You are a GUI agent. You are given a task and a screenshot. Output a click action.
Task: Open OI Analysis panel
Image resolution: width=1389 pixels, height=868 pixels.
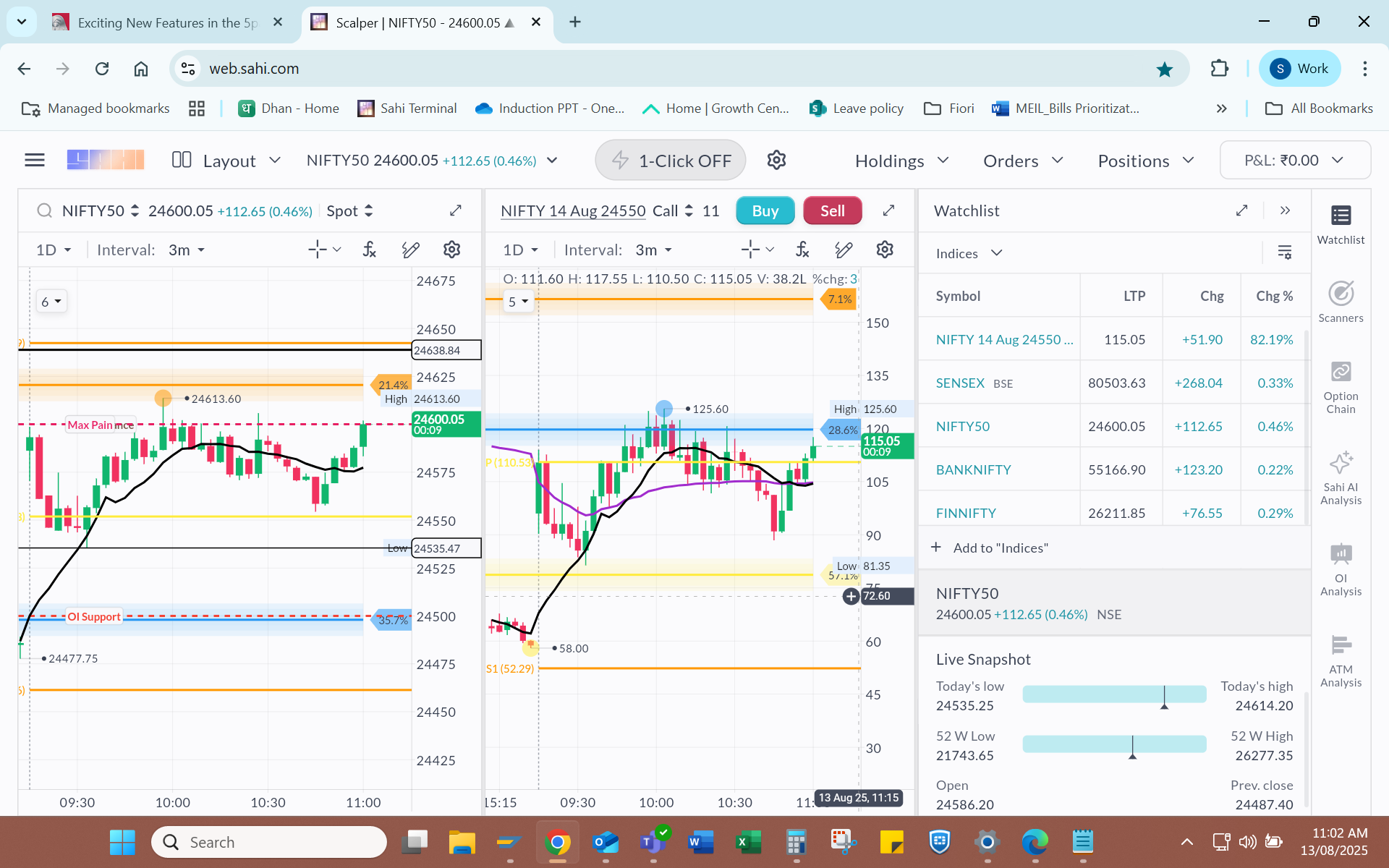point(1340,570)
